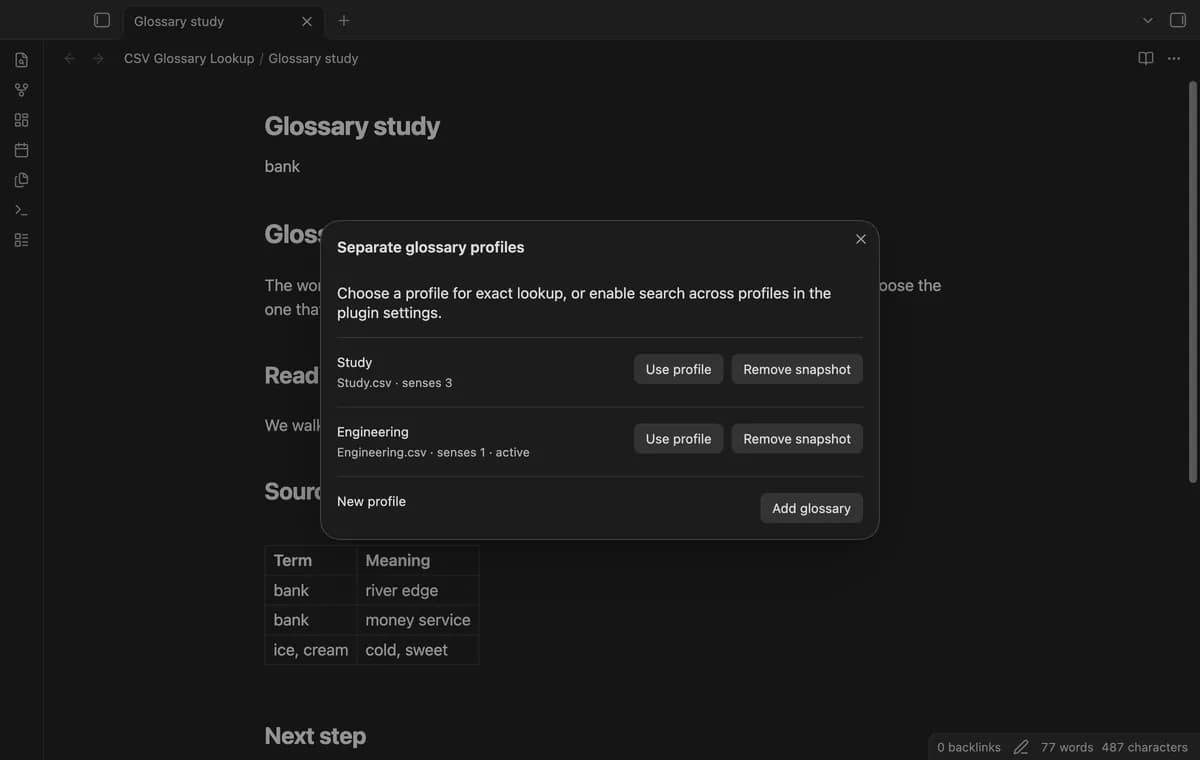The height and width of the screenshot is (760, 1200).
Task: Click the river edge table cell
Action: [418, 590]
